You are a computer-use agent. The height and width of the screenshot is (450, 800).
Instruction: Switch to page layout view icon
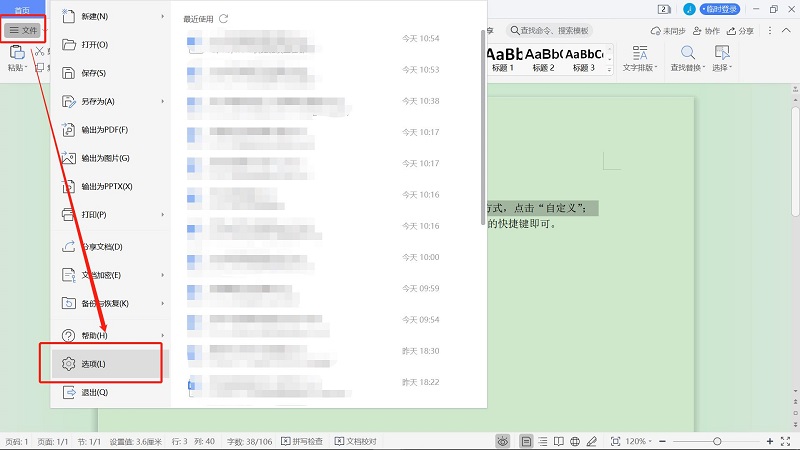coord(526,441)
